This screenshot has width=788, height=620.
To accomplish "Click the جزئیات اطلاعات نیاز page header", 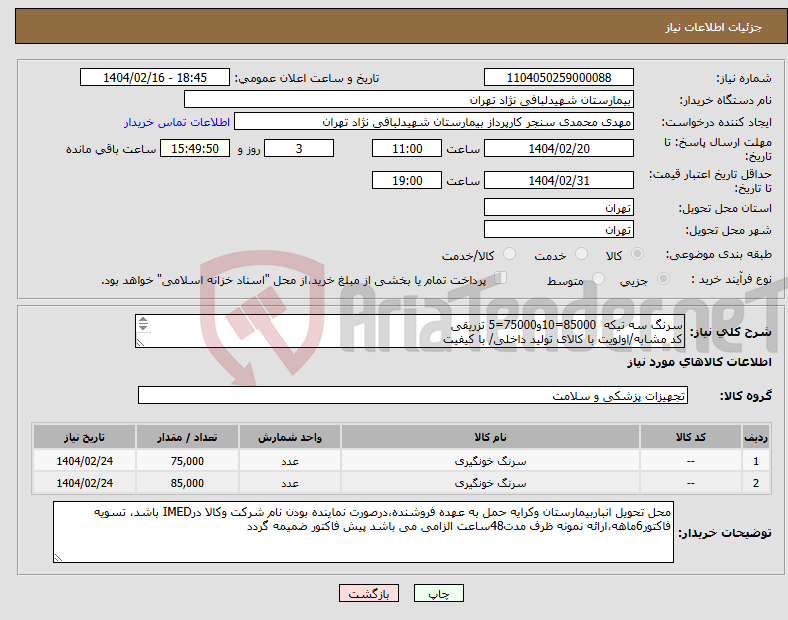I will 713,27.
